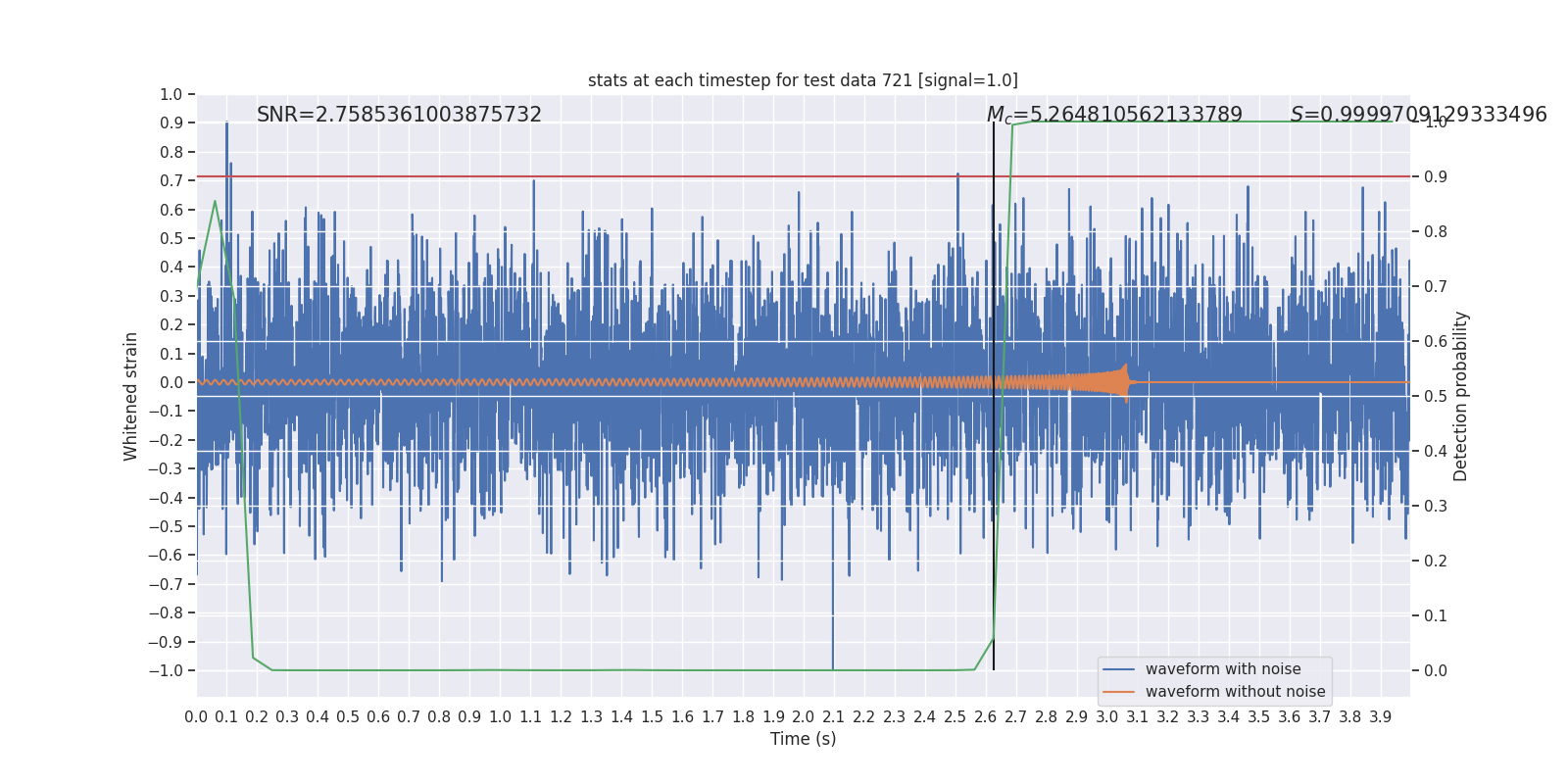Click the green probability peak near start
The image size is (1568, 784).
point(215,202)
